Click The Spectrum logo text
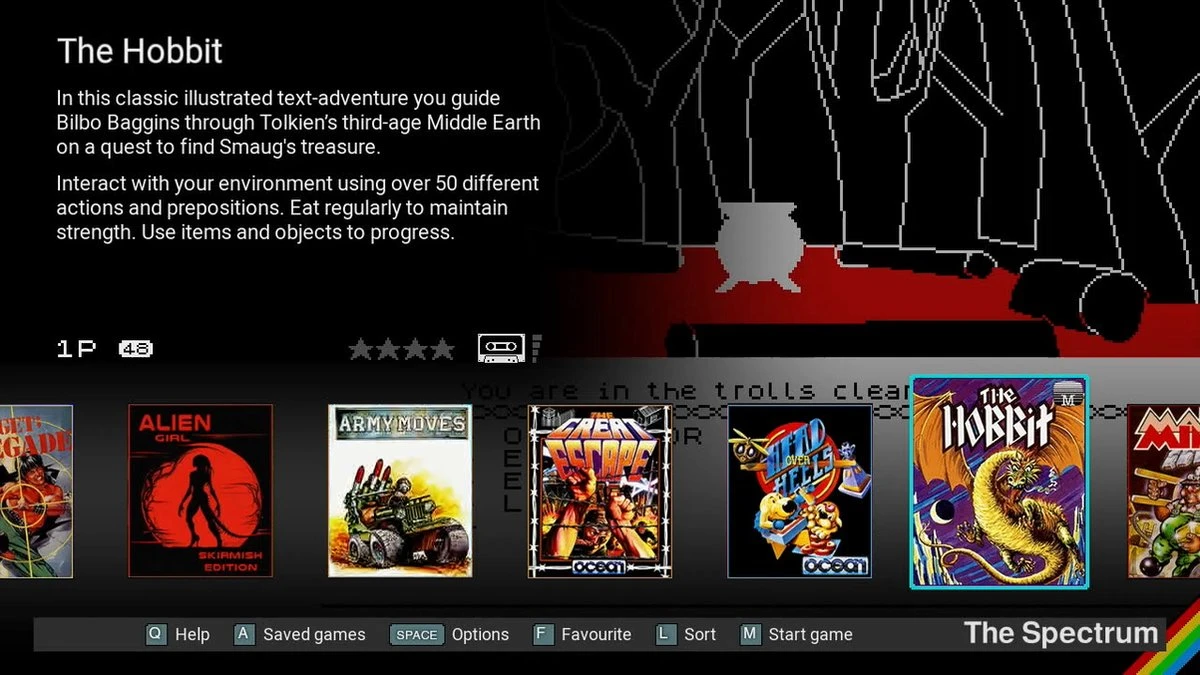 (1060, 633)
